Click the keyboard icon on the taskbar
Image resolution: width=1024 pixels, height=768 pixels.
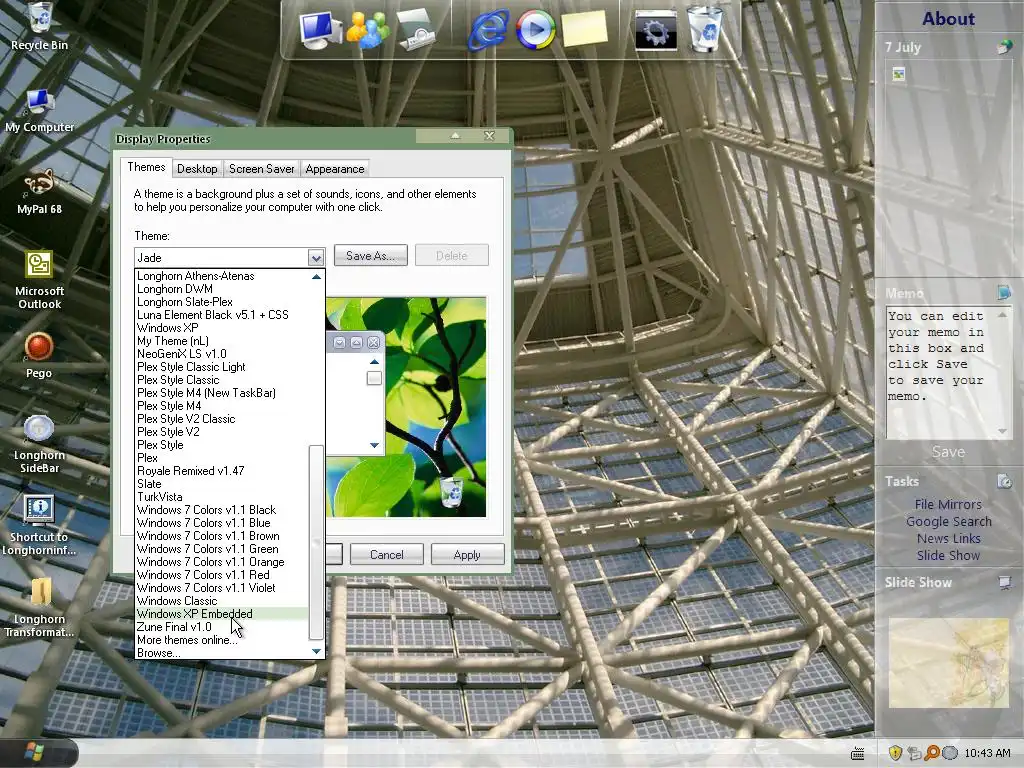click(858, 754)
